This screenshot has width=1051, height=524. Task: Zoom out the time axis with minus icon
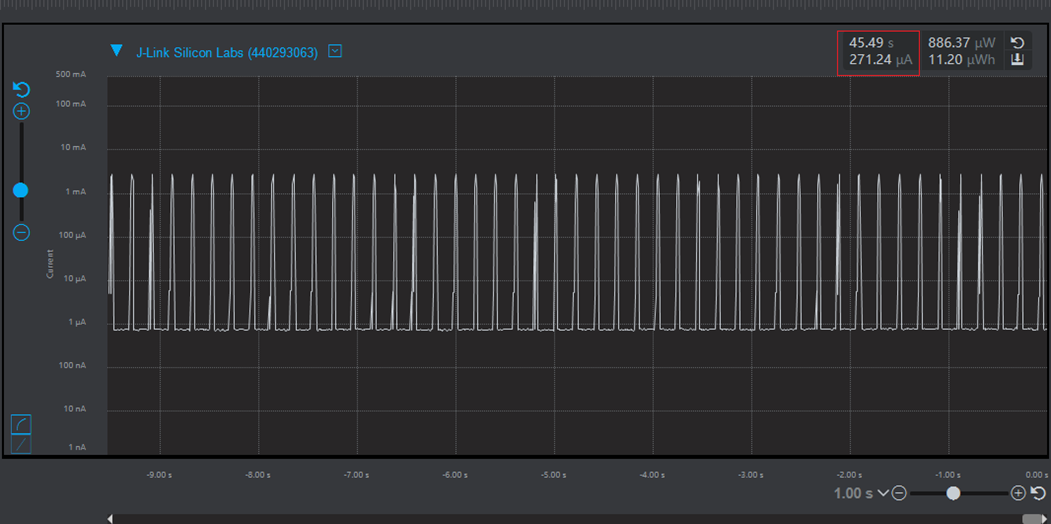[x=900, y=493]
